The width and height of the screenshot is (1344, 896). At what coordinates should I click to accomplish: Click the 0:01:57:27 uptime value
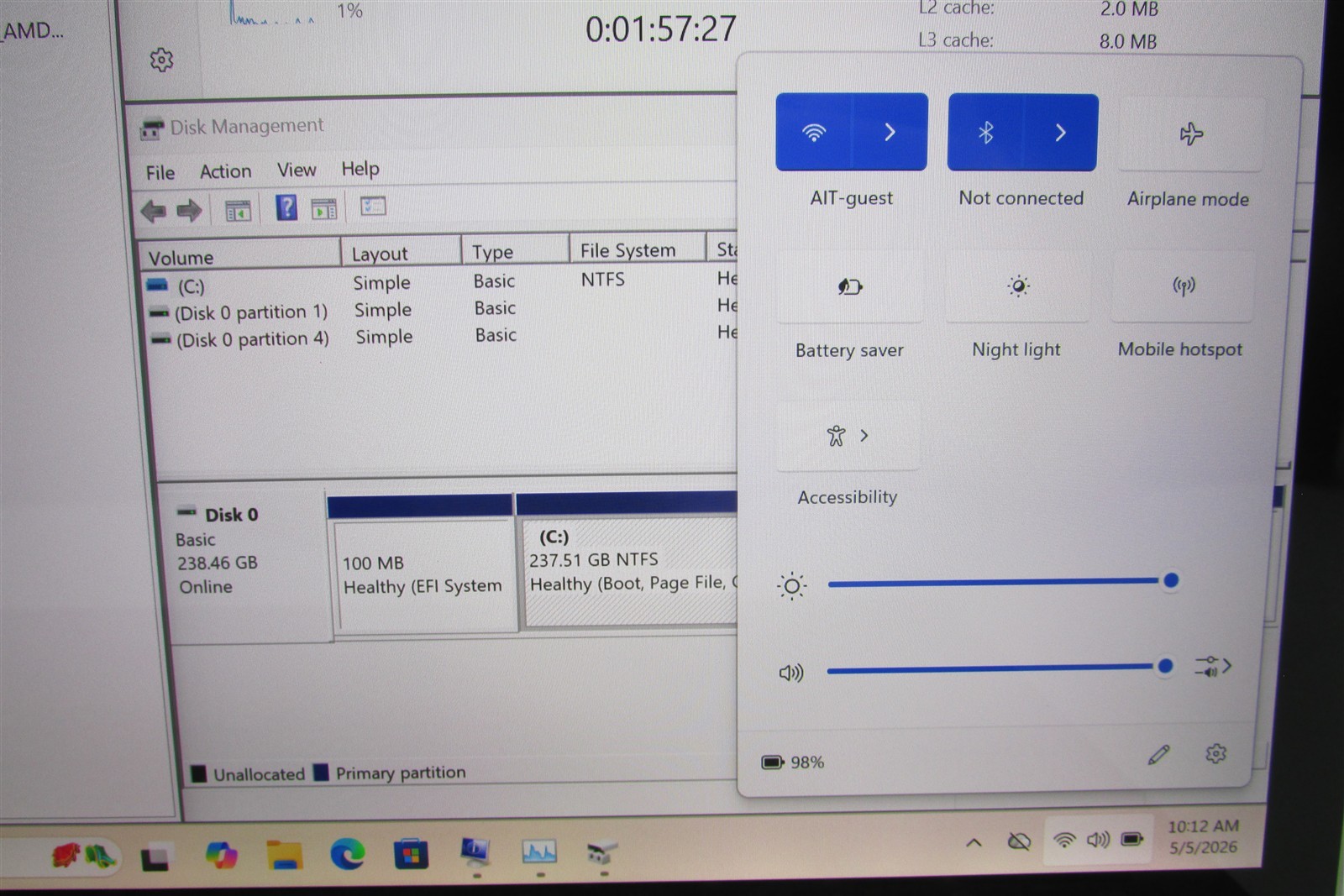click(x=660, y=30)
